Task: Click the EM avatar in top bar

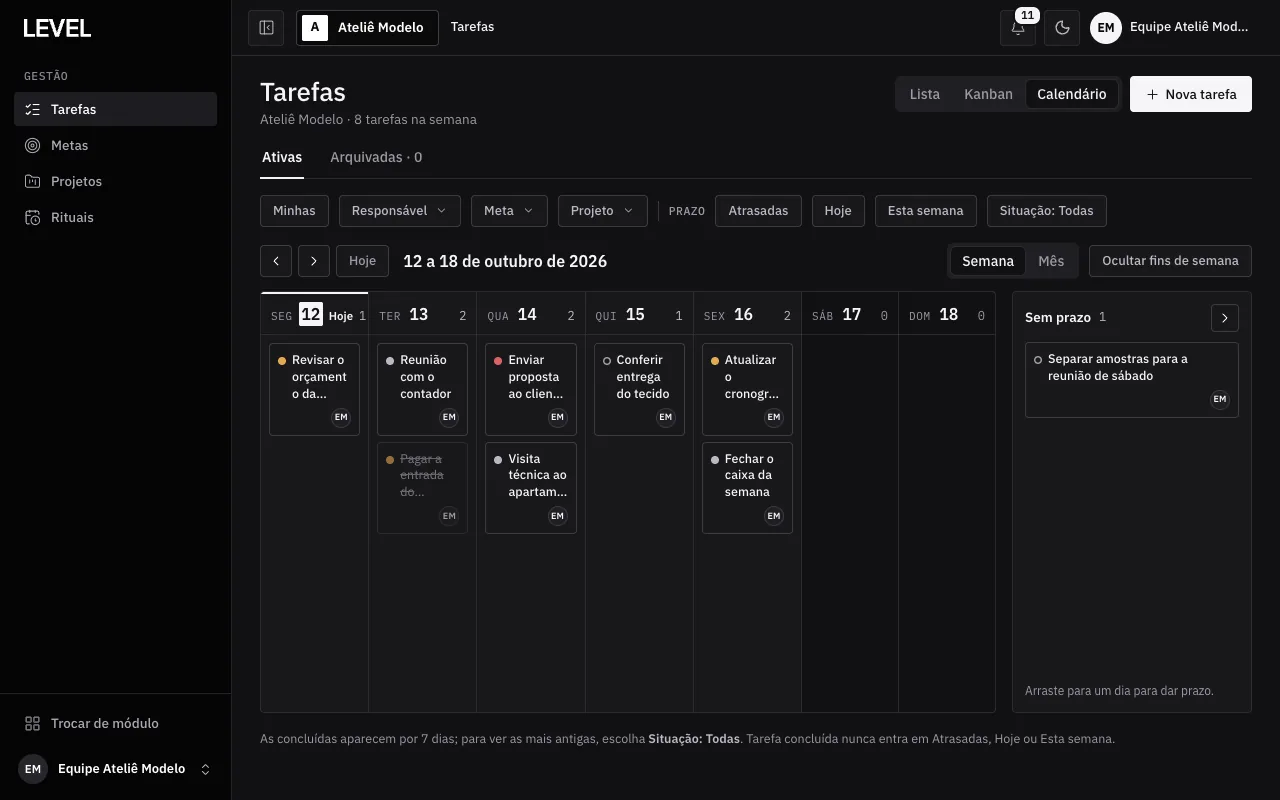Action: click(1106, 28)
